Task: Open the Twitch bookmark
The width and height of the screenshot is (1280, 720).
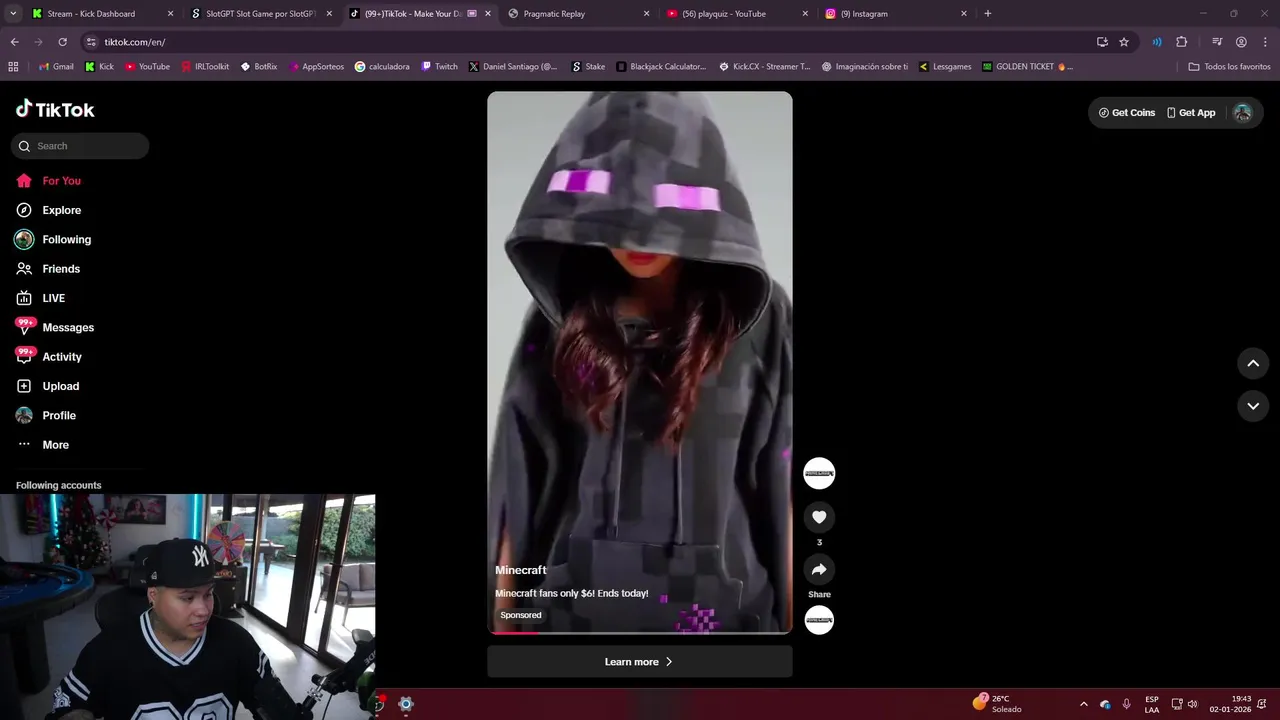Action: (x=439, y=67)
